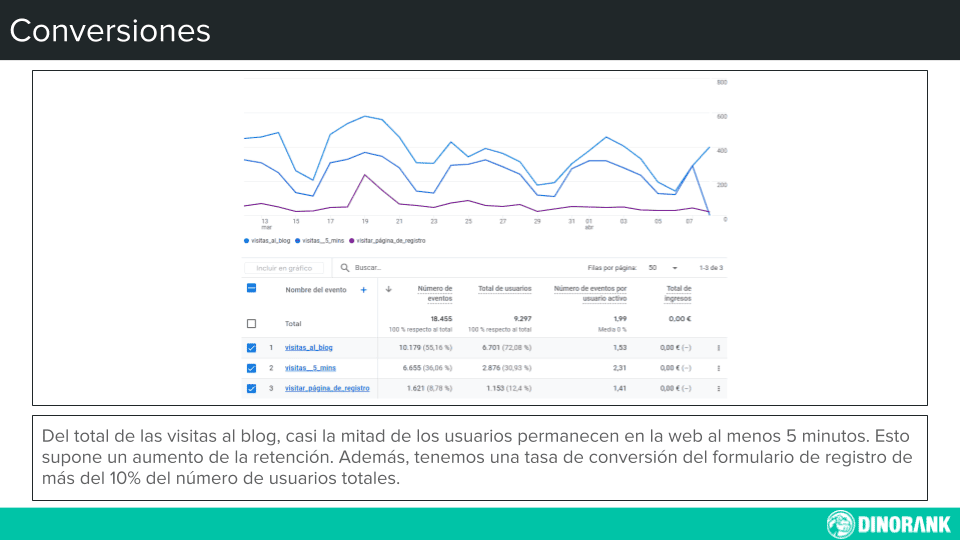Open the visitas_al_blog event link
The image size is (960, 540).
pos(309,348)
